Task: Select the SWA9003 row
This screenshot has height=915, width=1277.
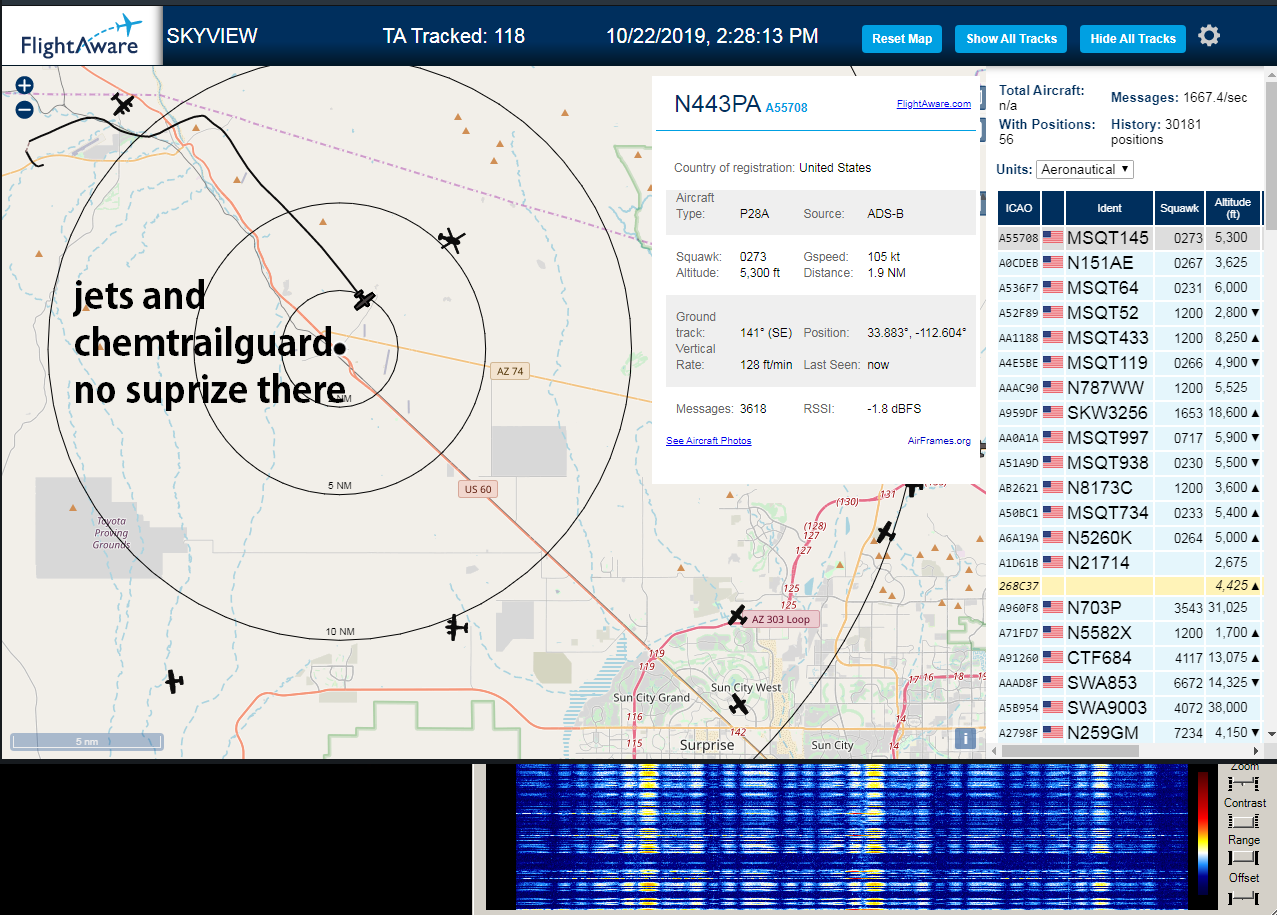Action: 1130,708
